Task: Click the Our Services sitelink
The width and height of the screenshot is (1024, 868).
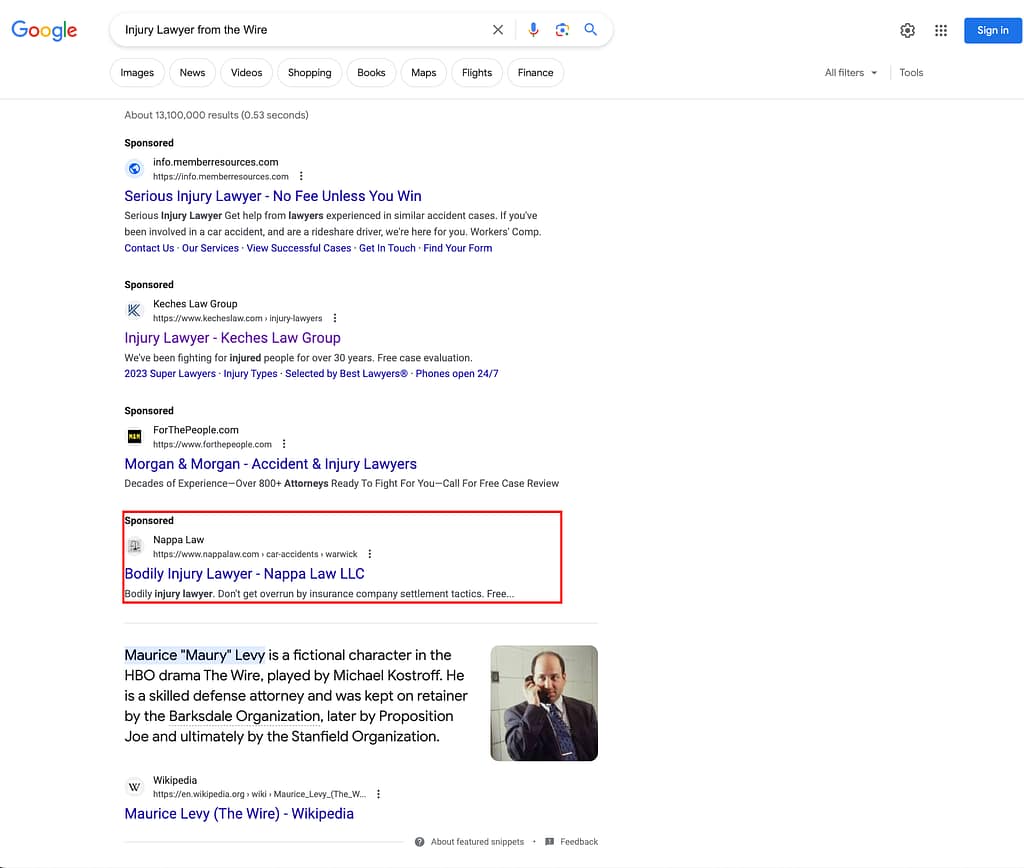Action: (x=210, y=248)
